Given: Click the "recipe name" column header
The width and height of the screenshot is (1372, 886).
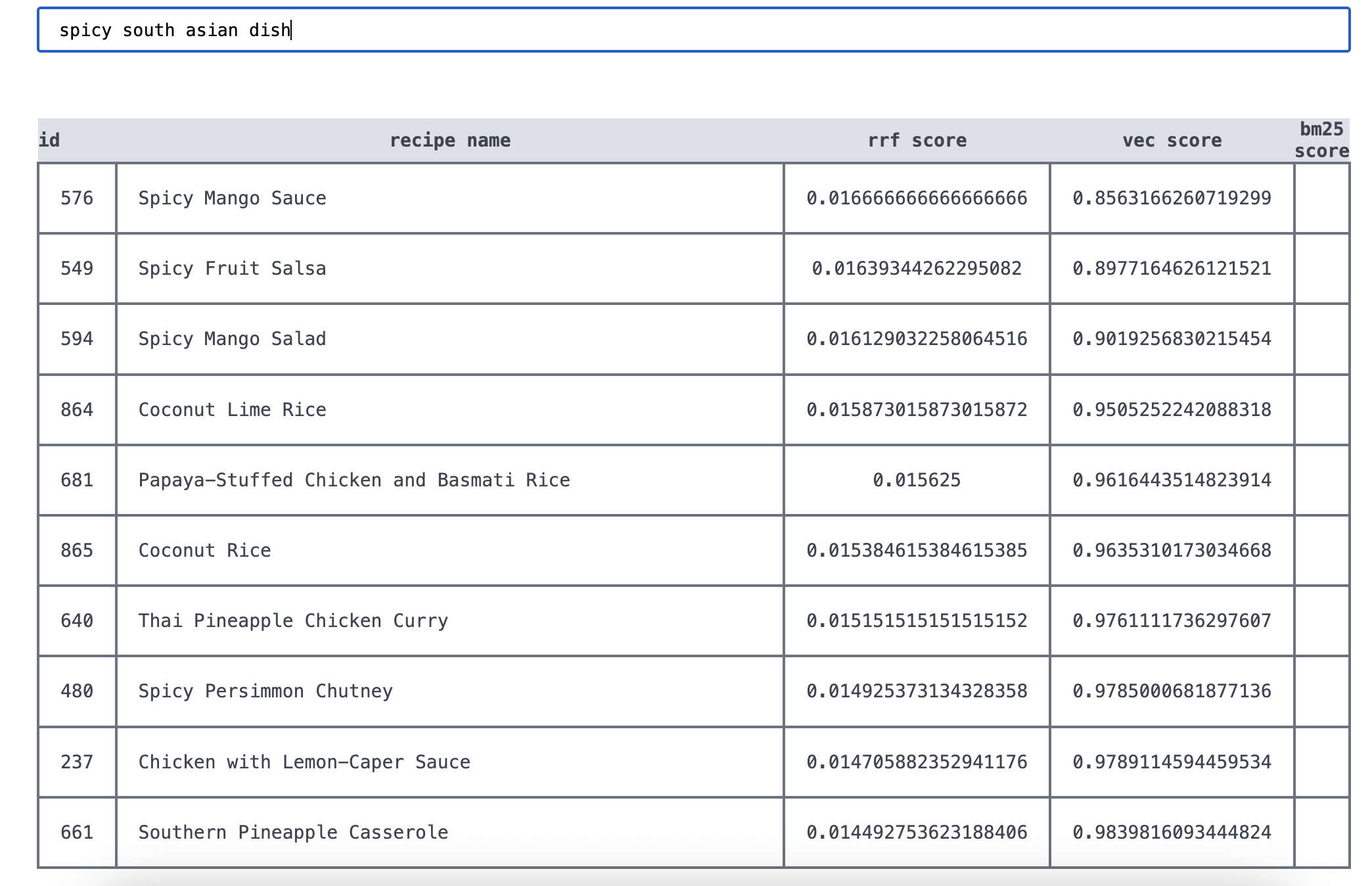Looking at the screenshot, I should coord(449,141).
